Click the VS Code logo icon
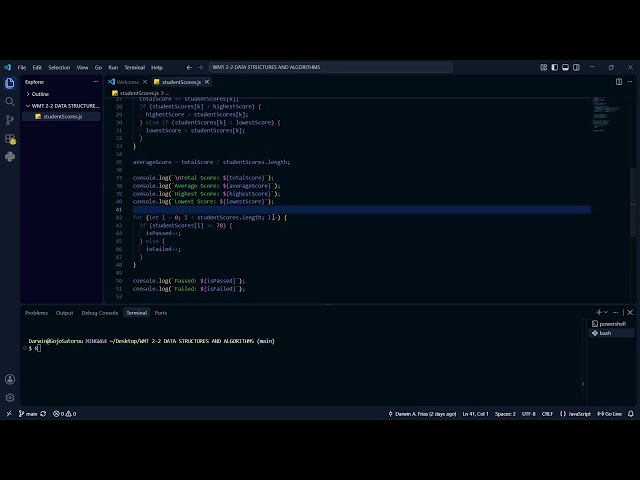640x480 pixels. (x=7, y=67)
